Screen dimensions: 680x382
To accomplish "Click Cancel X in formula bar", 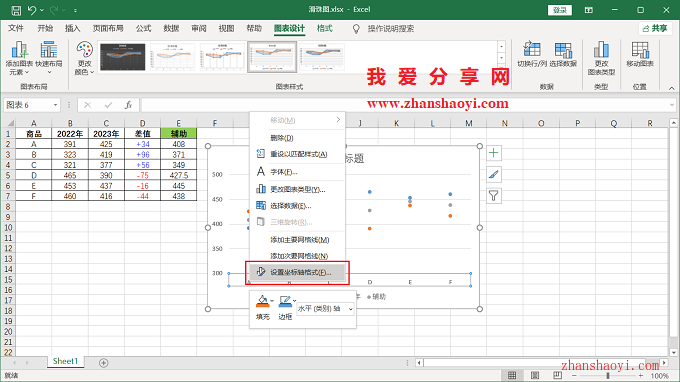I will 88,105.
